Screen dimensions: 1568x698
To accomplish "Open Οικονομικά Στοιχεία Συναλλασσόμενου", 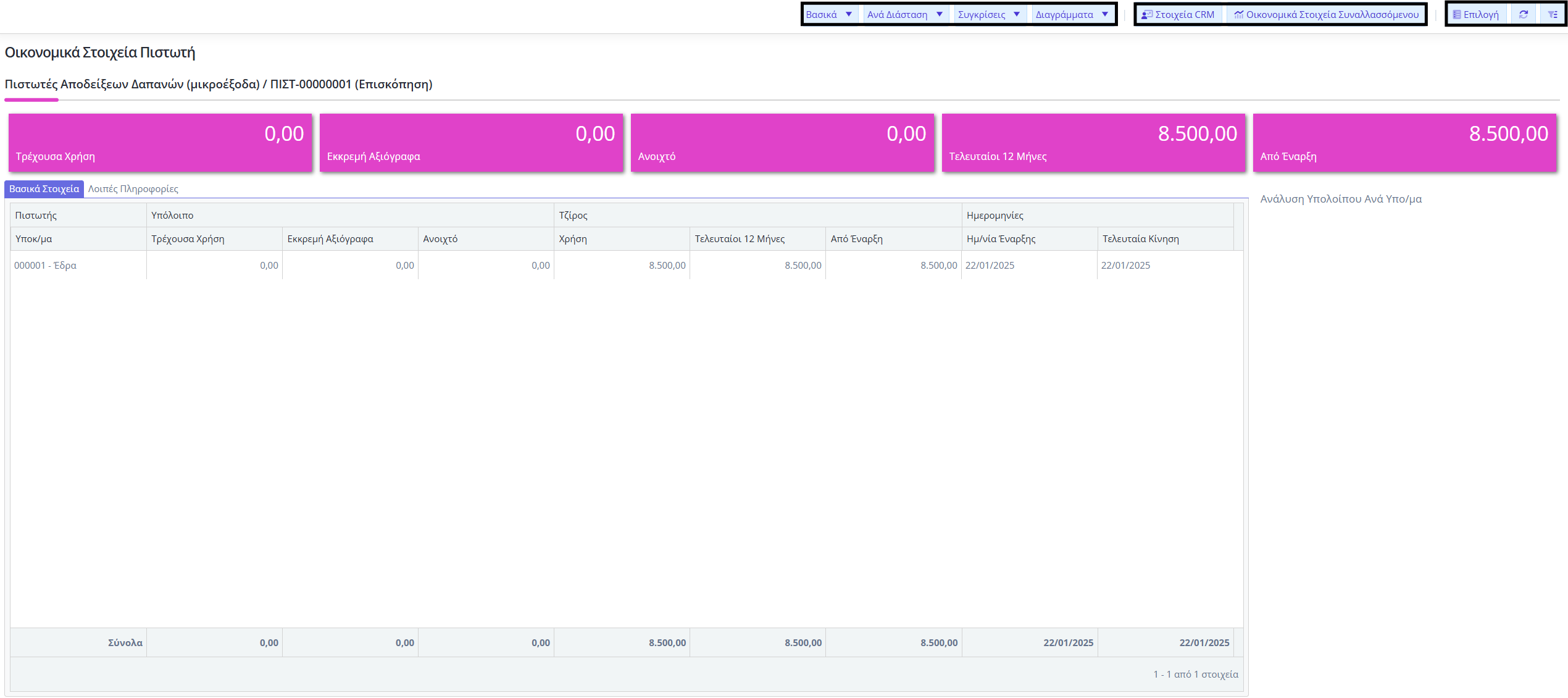I will point(1326,14).
